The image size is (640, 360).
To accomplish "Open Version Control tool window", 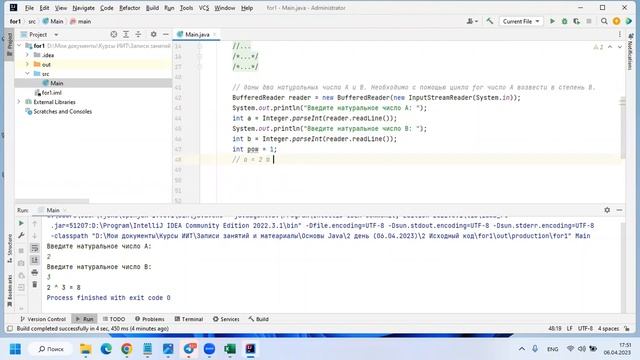I will (x=43, y=319).
